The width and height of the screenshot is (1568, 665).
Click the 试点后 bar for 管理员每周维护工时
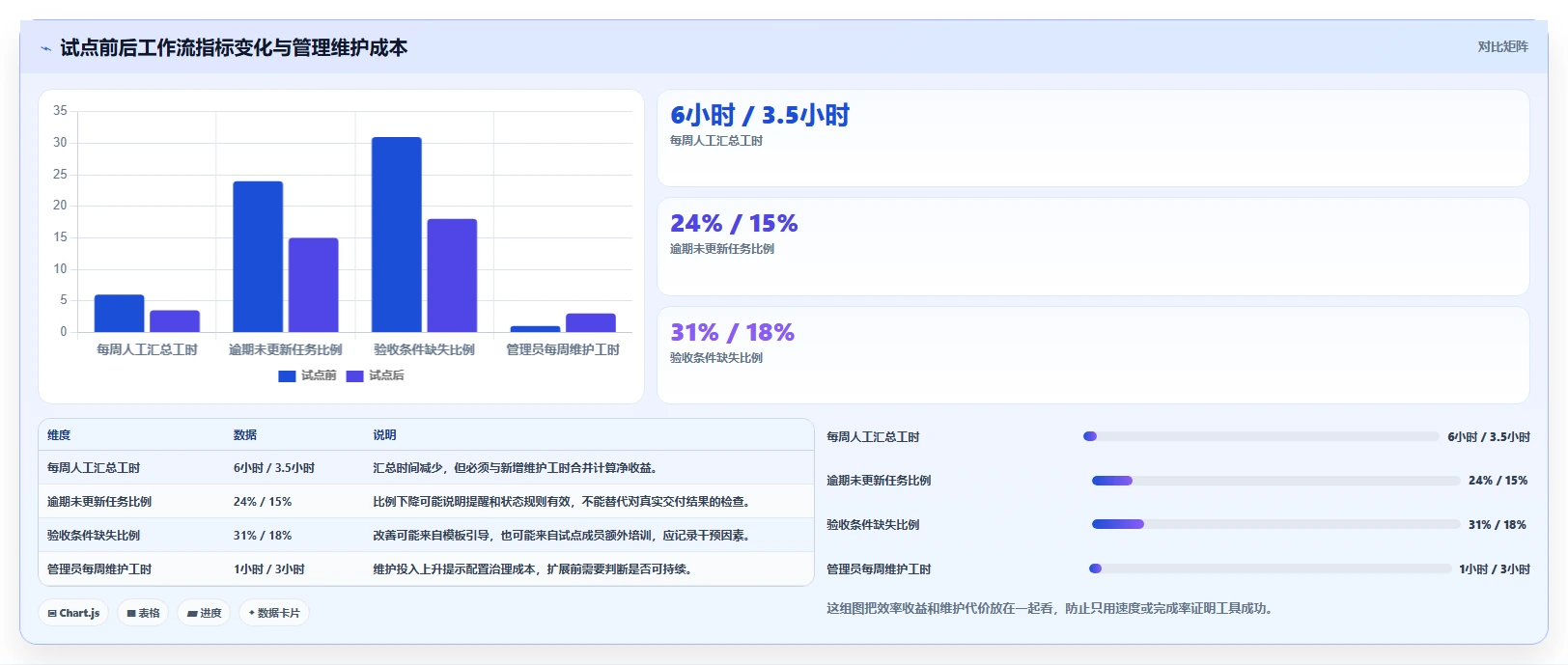(591, 322)
